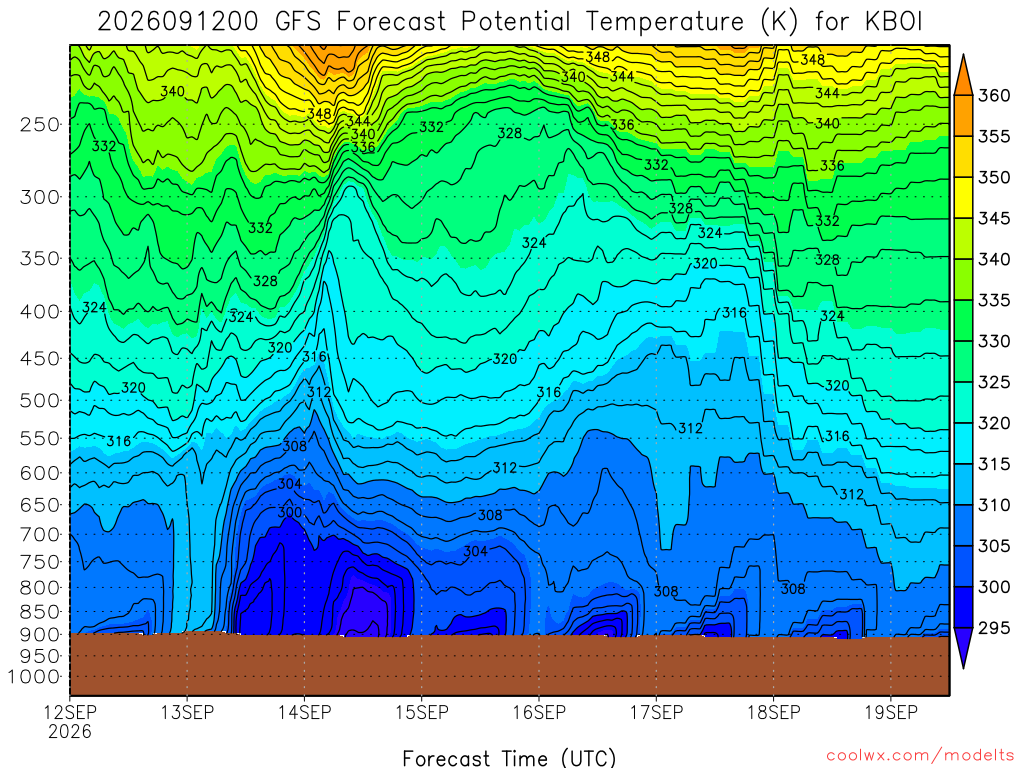This screenshot has width=1024, height=768.
Task: Click the green 330 colorbar segment
Action: click(x=963, y=362)
